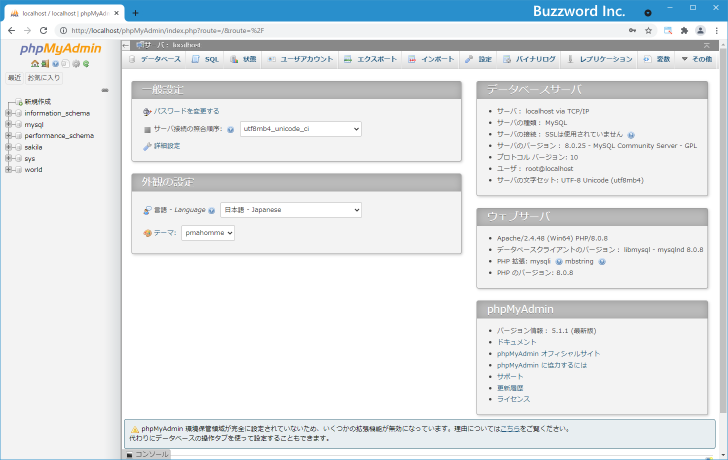Click the こちら link in warning message
The height and width of the screenshot is (460, 728).
pos(510,429)
